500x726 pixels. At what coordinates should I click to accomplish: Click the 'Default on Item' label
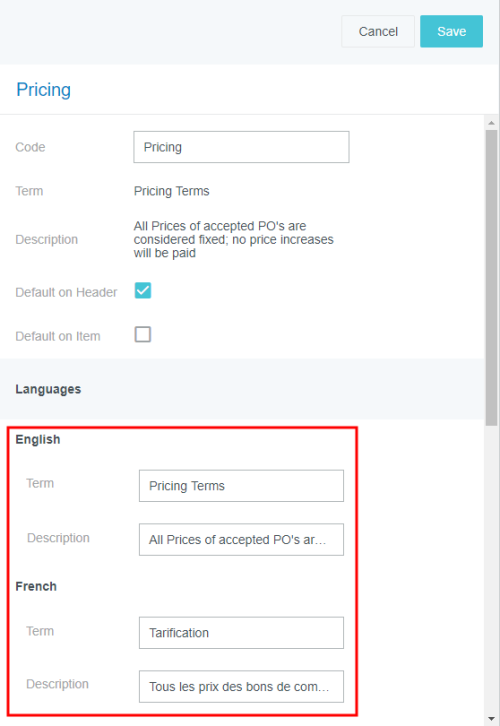[x=58, y=336]
